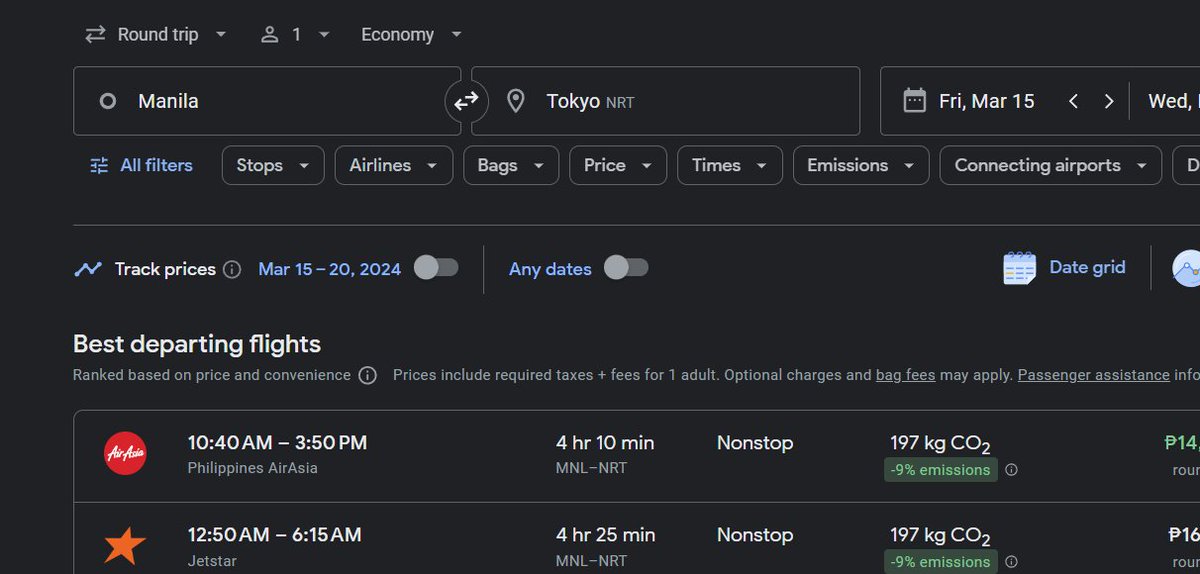Open the Stops filter dropdown
The height and width of the screenshot is (574, 1200).
(x=273, y=165)
